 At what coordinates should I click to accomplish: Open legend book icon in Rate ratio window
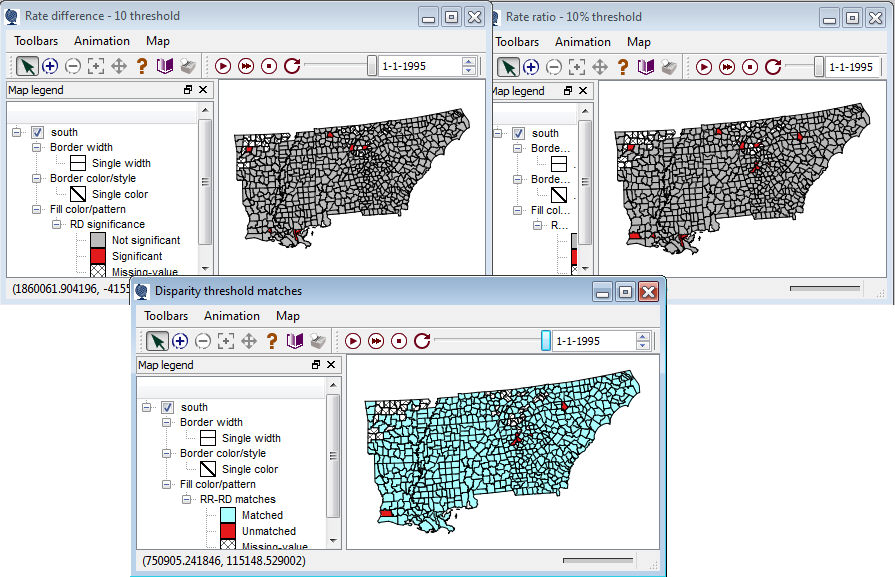click(x=646, y=67)
